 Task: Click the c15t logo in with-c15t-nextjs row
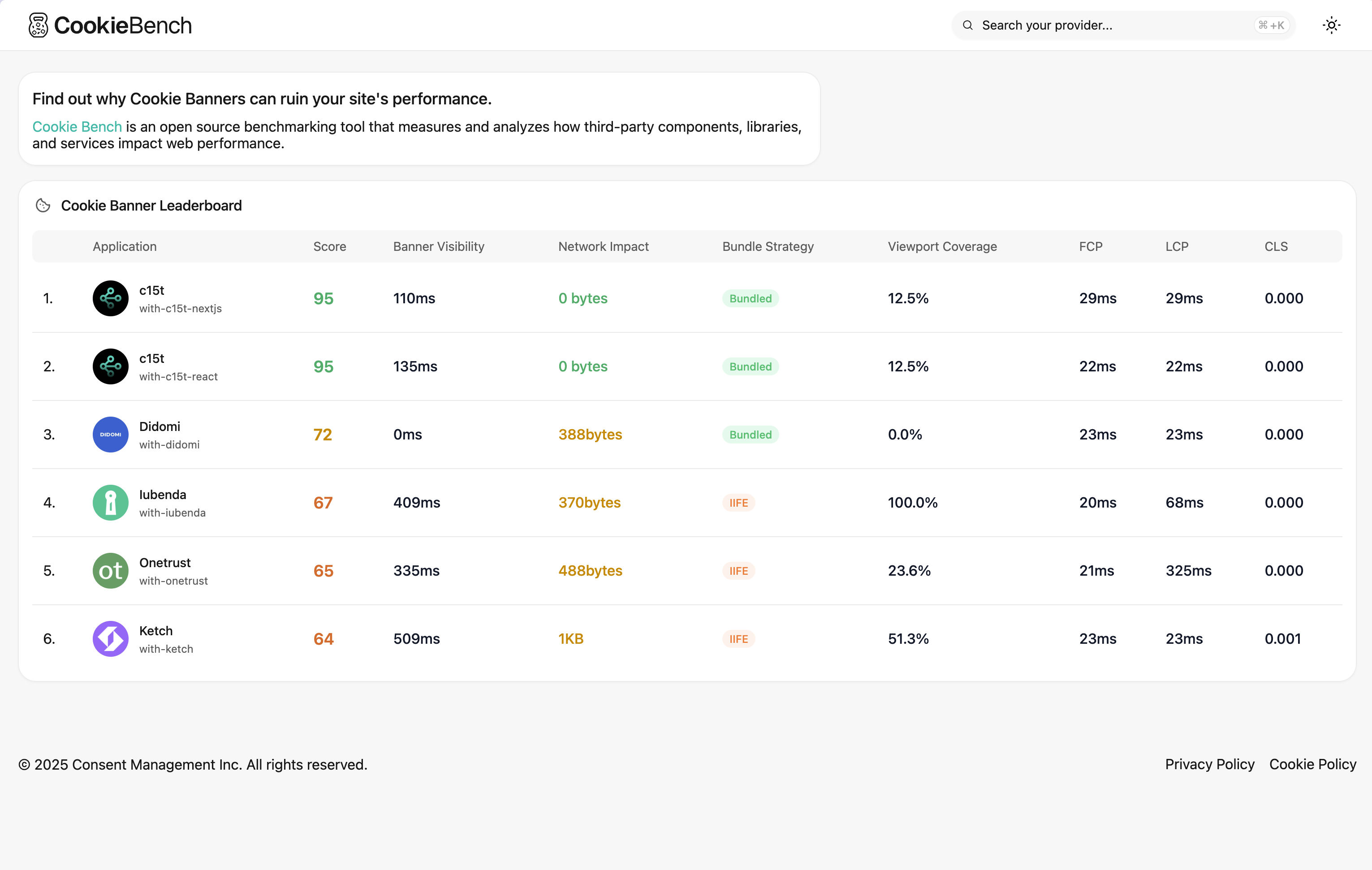point(111,298)
